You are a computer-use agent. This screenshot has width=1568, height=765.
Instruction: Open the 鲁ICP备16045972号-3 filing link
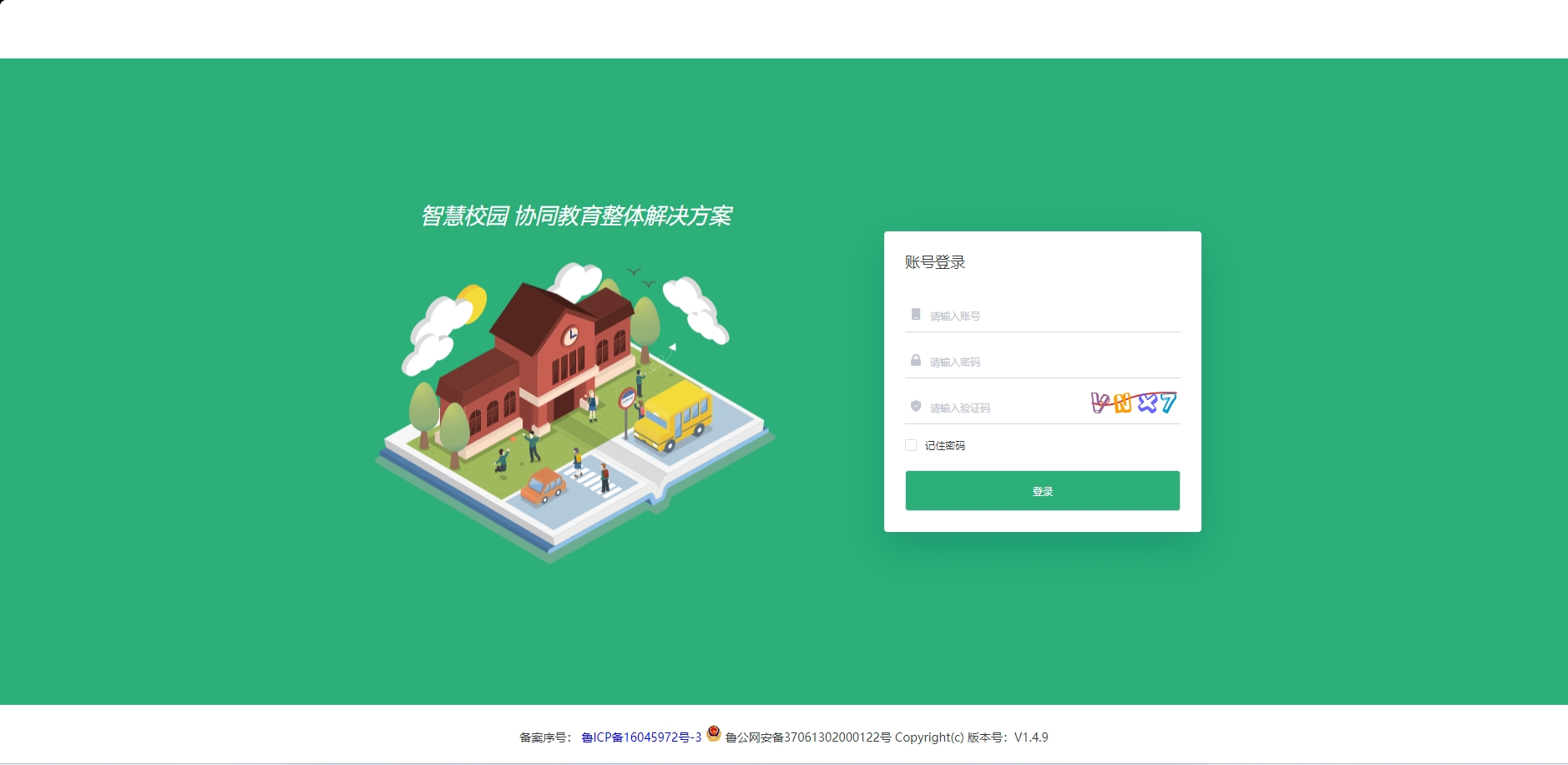tap(640, 737)
